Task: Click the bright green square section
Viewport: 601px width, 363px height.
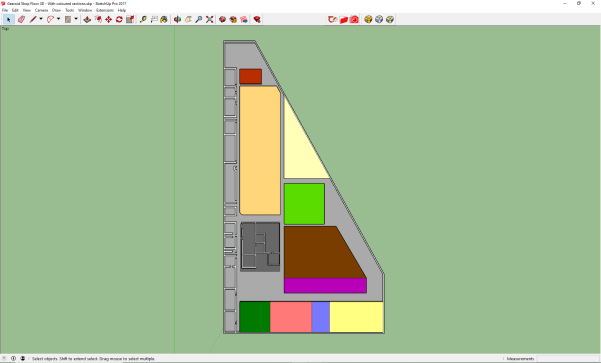Action: (x=304, y=204)
